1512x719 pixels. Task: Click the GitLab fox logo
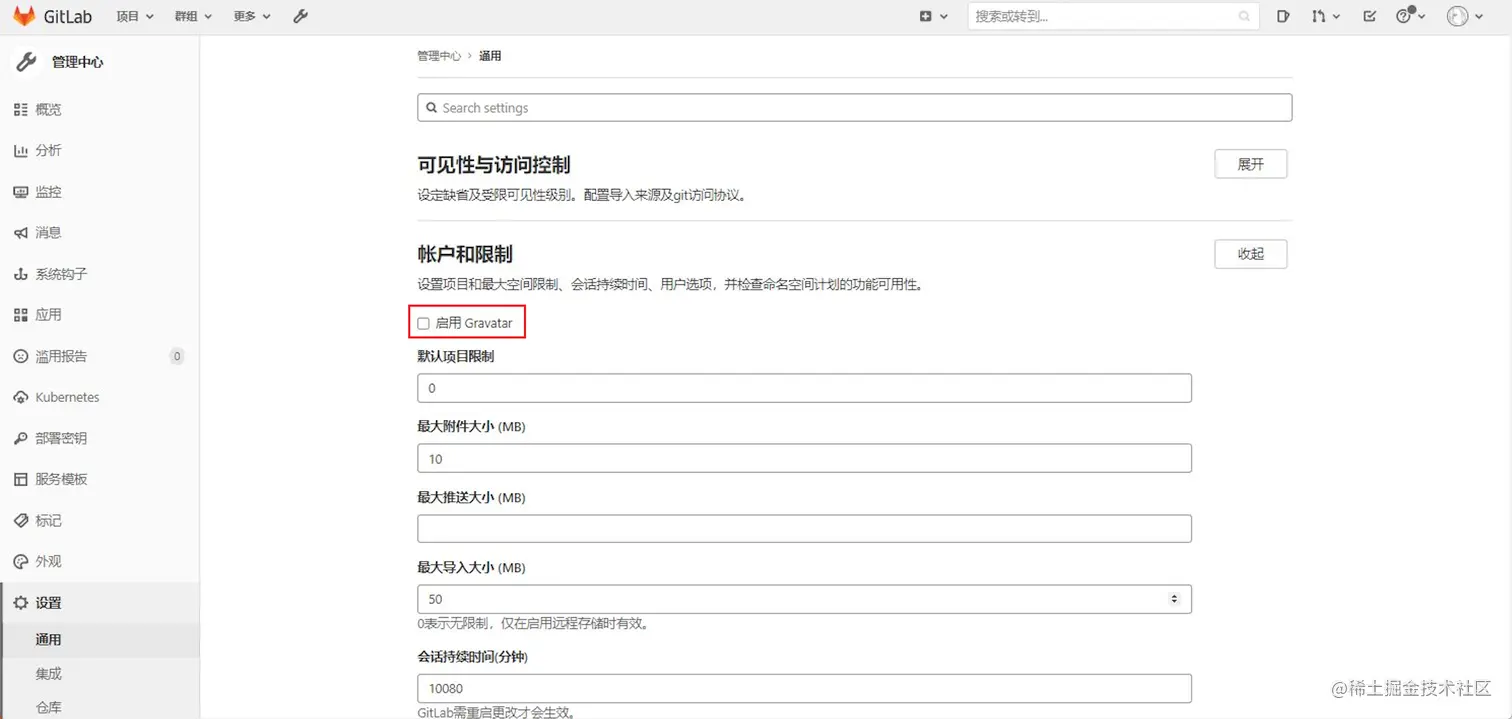(x=24, y=16)
